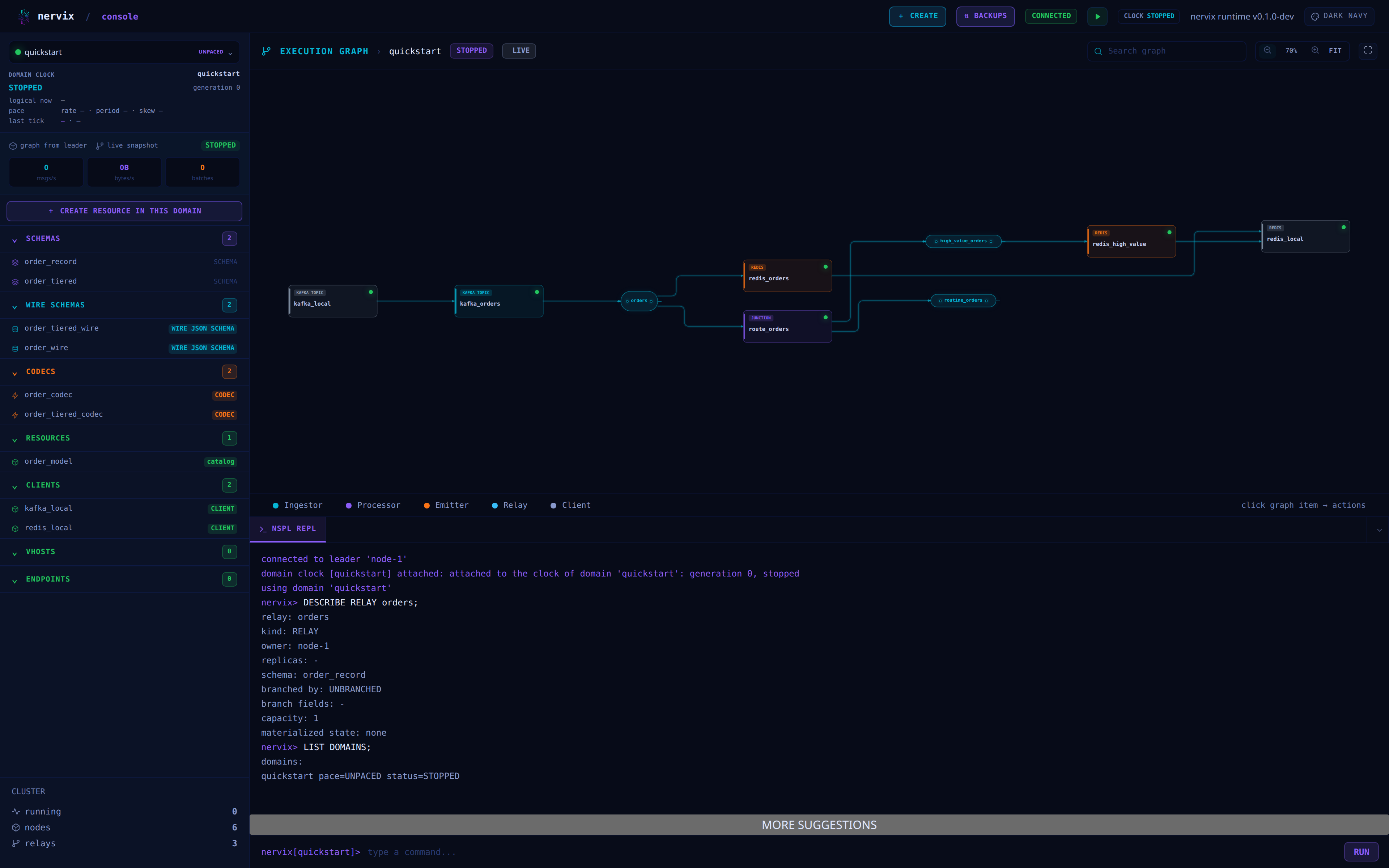Click the kafka_local client cube icon
The height and width of the screenshot is (868, 1389).
pos(16,509)
